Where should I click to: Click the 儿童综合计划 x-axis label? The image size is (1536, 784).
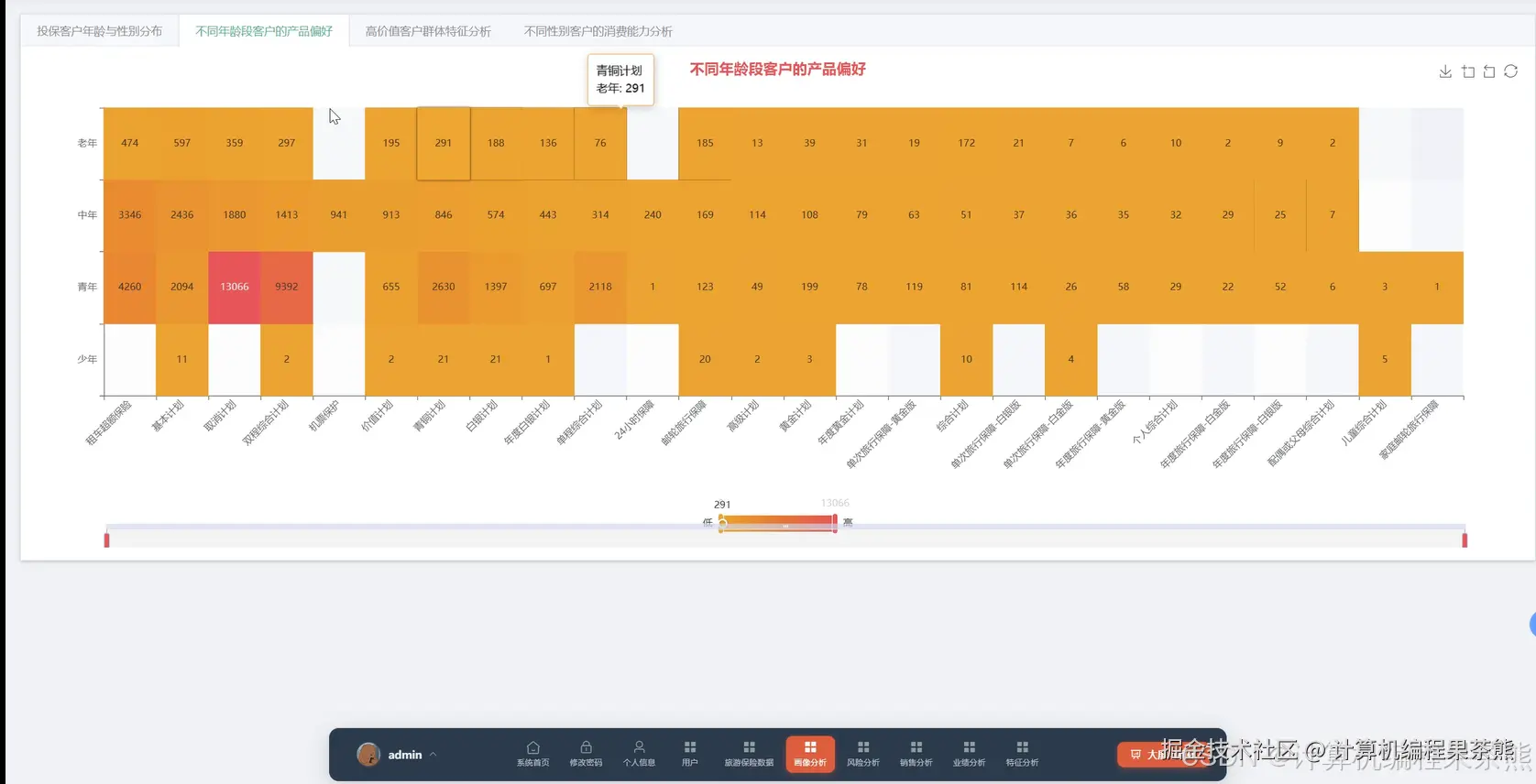pos(1364,423)
